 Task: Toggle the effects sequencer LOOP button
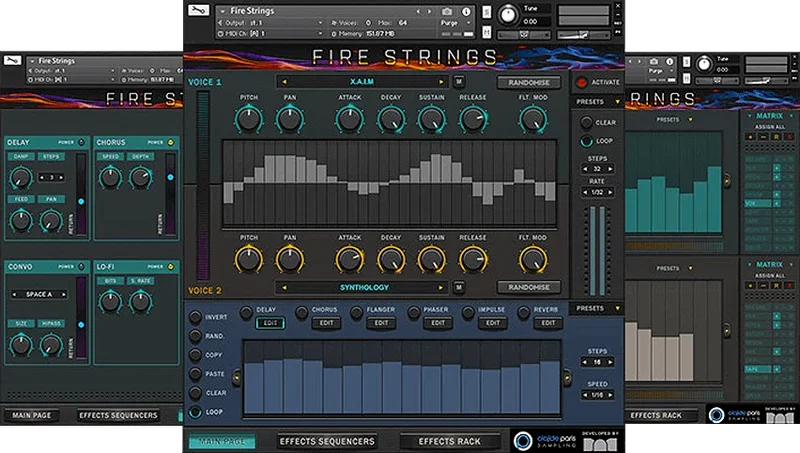(195, 412)
